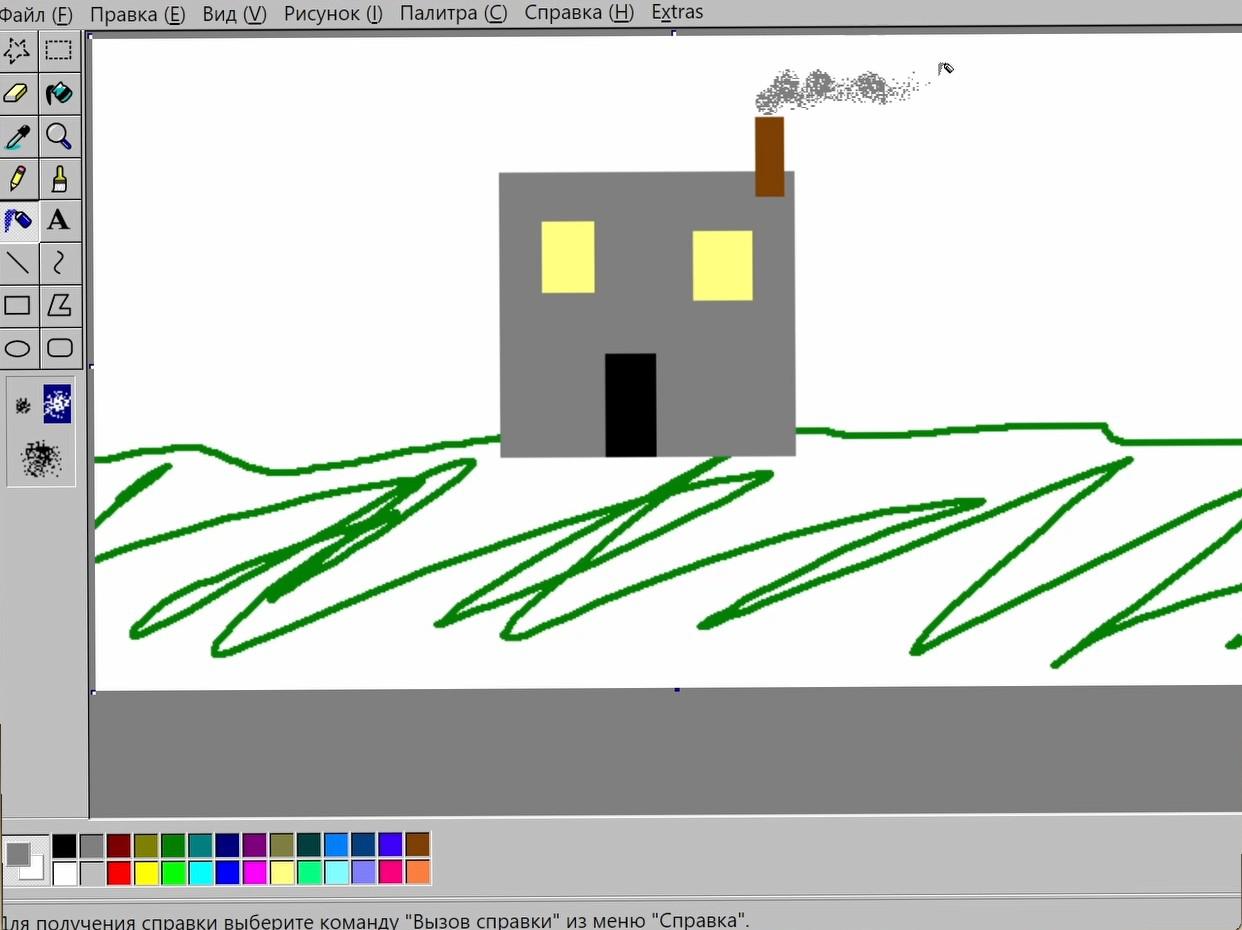Open the Extras menu

coord(677,13)
